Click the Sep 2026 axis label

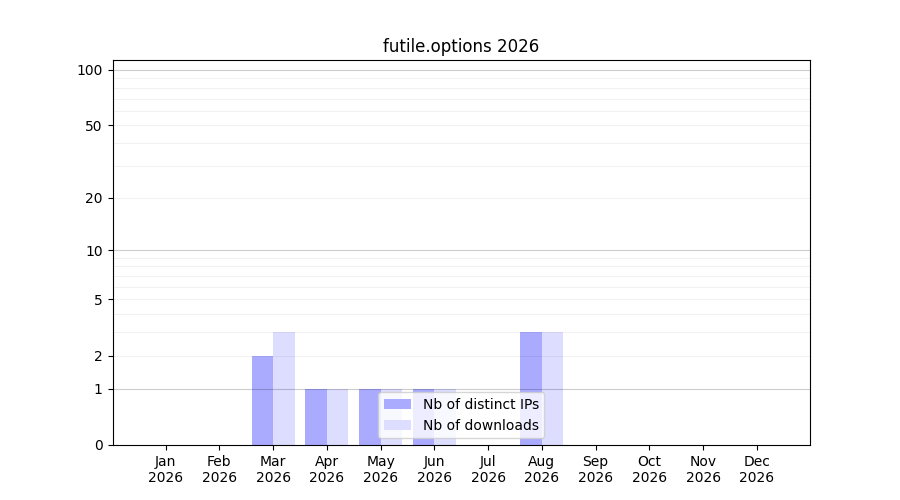point(595,469)
